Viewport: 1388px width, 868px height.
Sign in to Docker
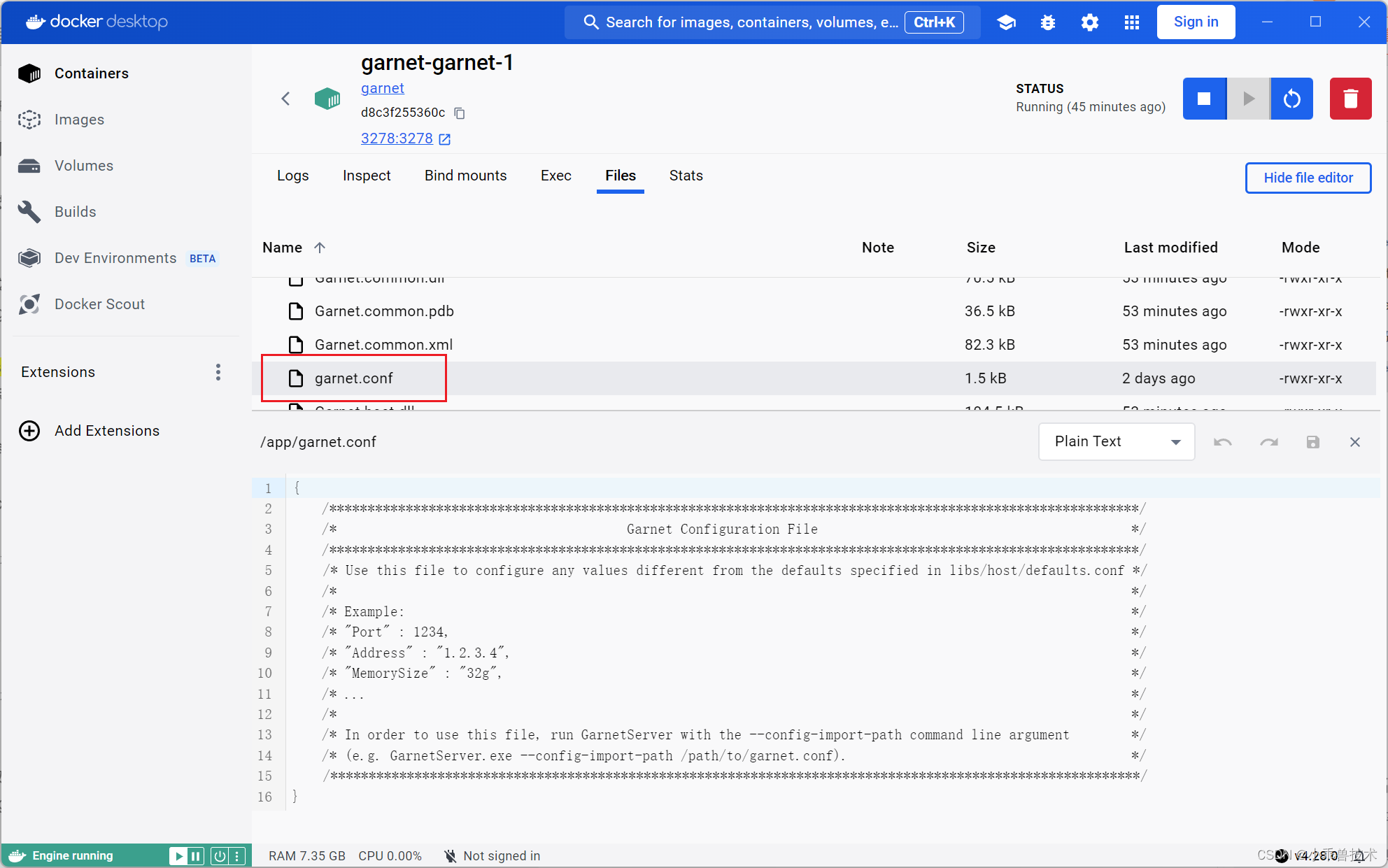pos(1196,22)
